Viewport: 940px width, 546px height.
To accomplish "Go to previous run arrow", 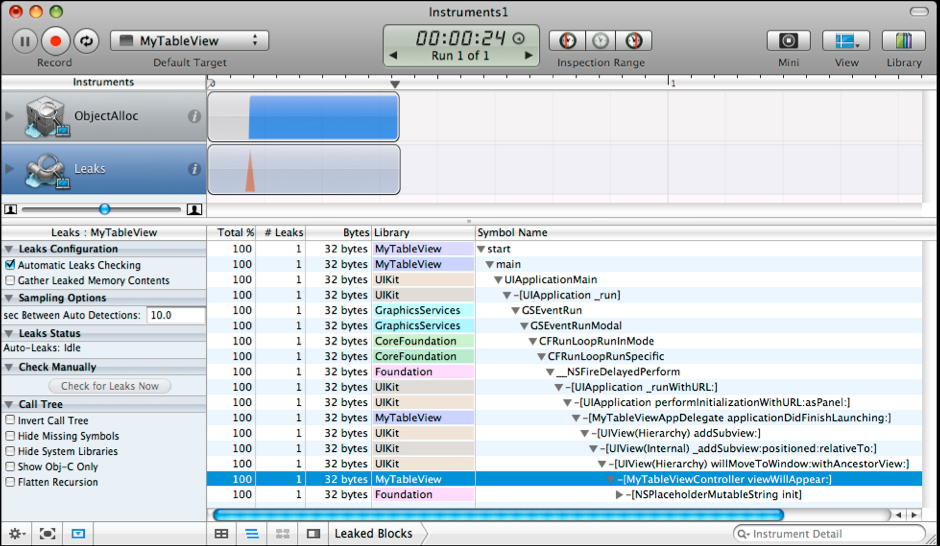I will 393,55.
